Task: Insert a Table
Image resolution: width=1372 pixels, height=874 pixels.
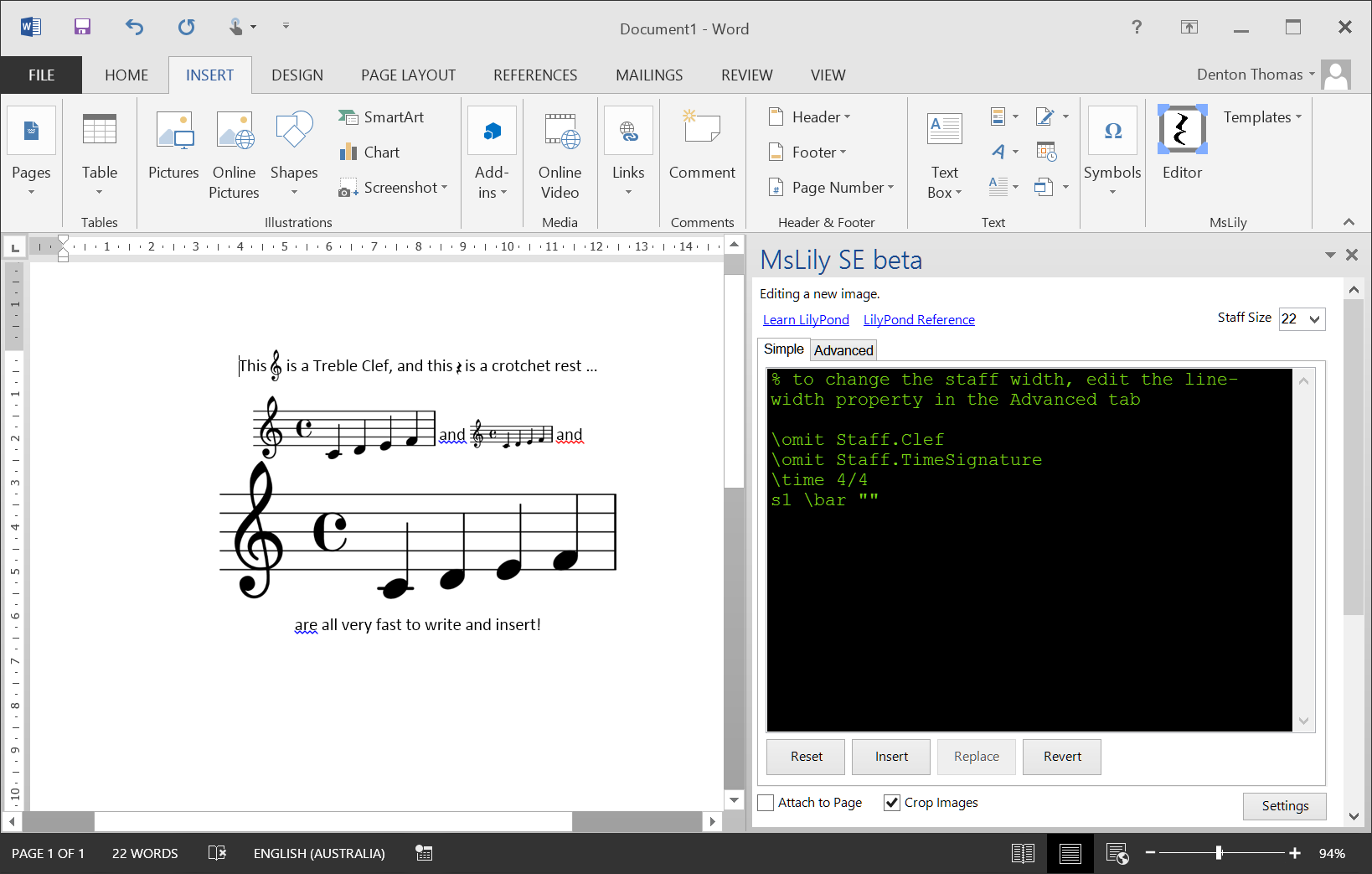Action: click(100, 153)
